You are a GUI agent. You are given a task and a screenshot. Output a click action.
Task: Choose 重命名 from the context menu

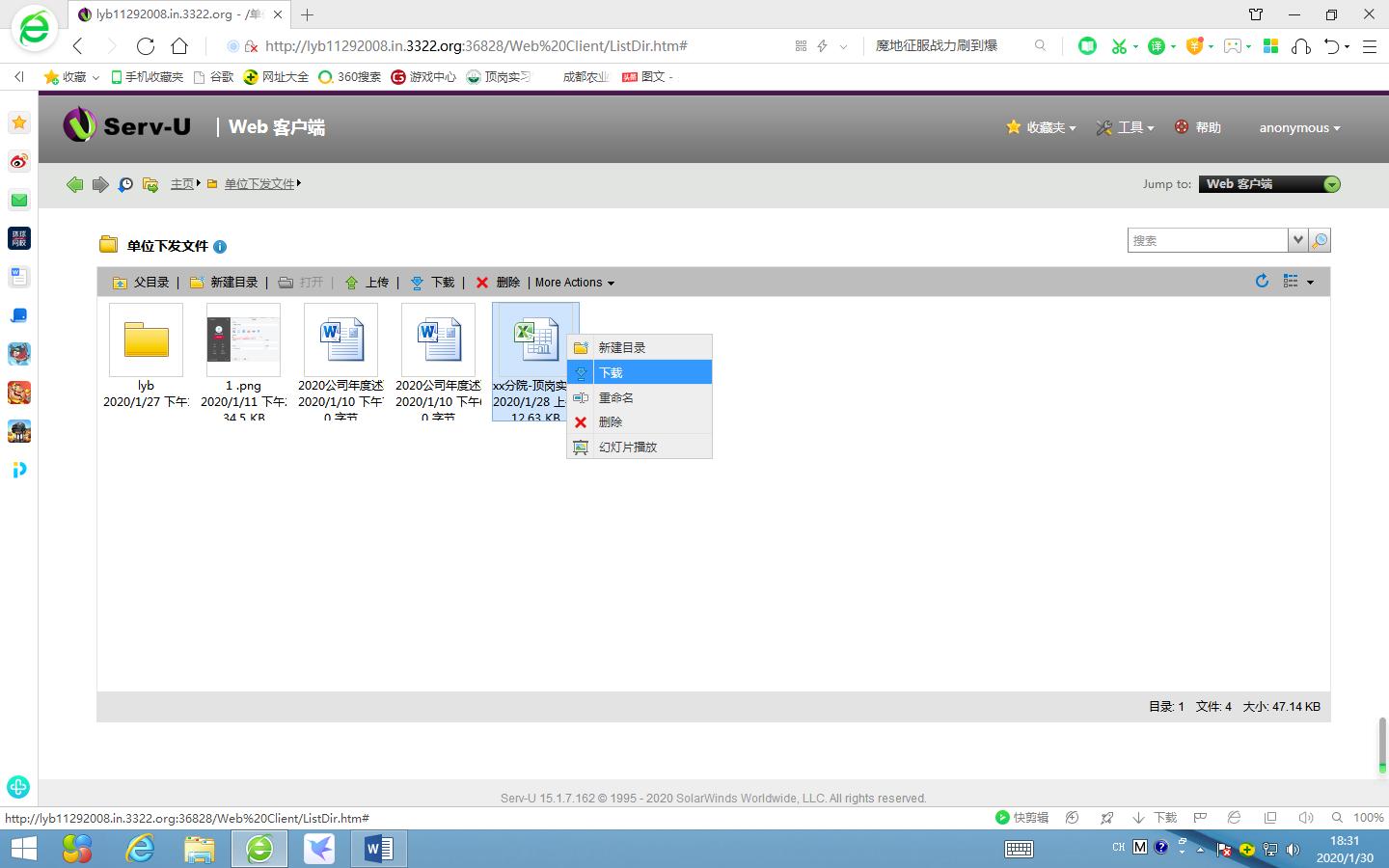click(x=616, y=396)
